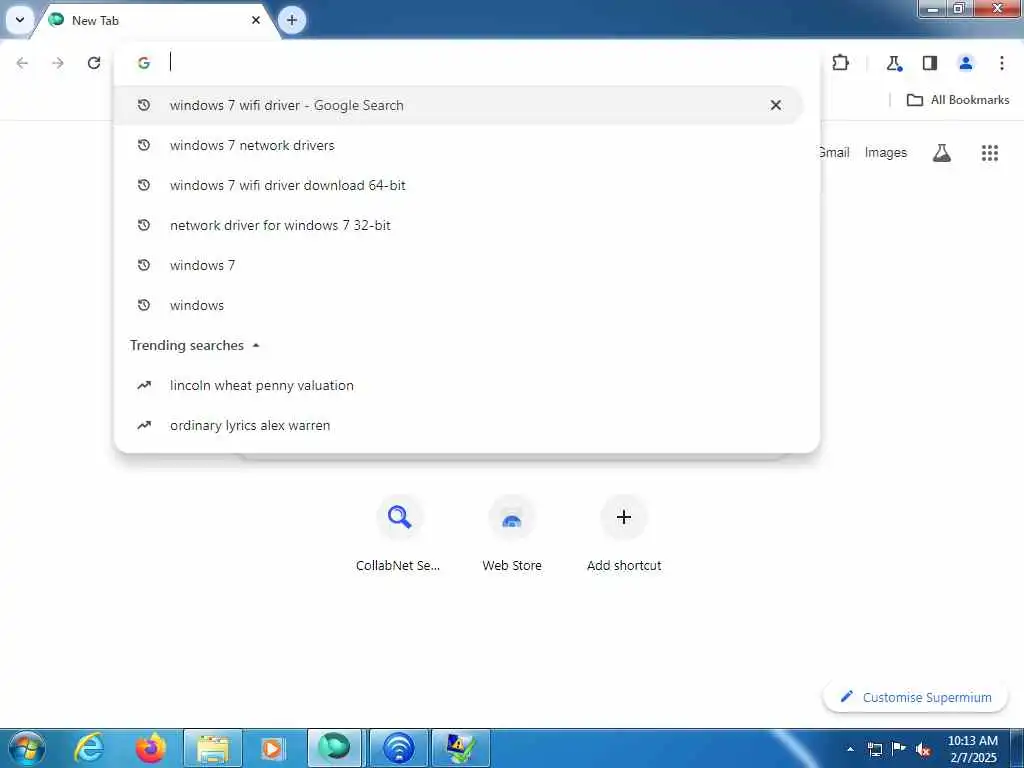Viewport: 1024px width, 768px height.
Task: Select 'windows 7 wifi driver download 64-bit' suggestion
Action: click(458, 185)
